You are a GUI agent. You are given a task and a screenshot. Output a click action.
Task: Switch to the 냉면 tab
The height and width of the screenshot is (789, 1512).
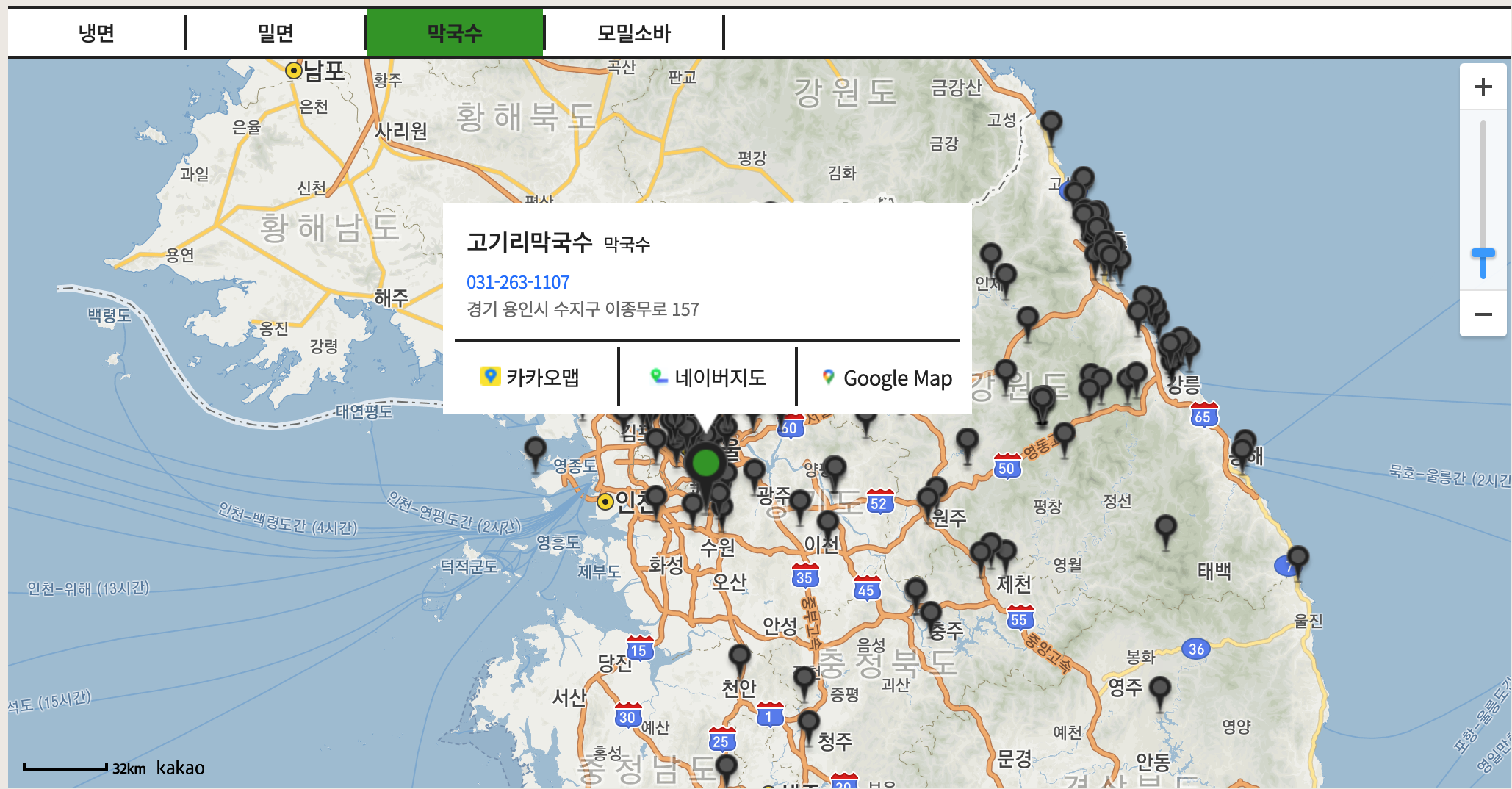tap(96, 33)
